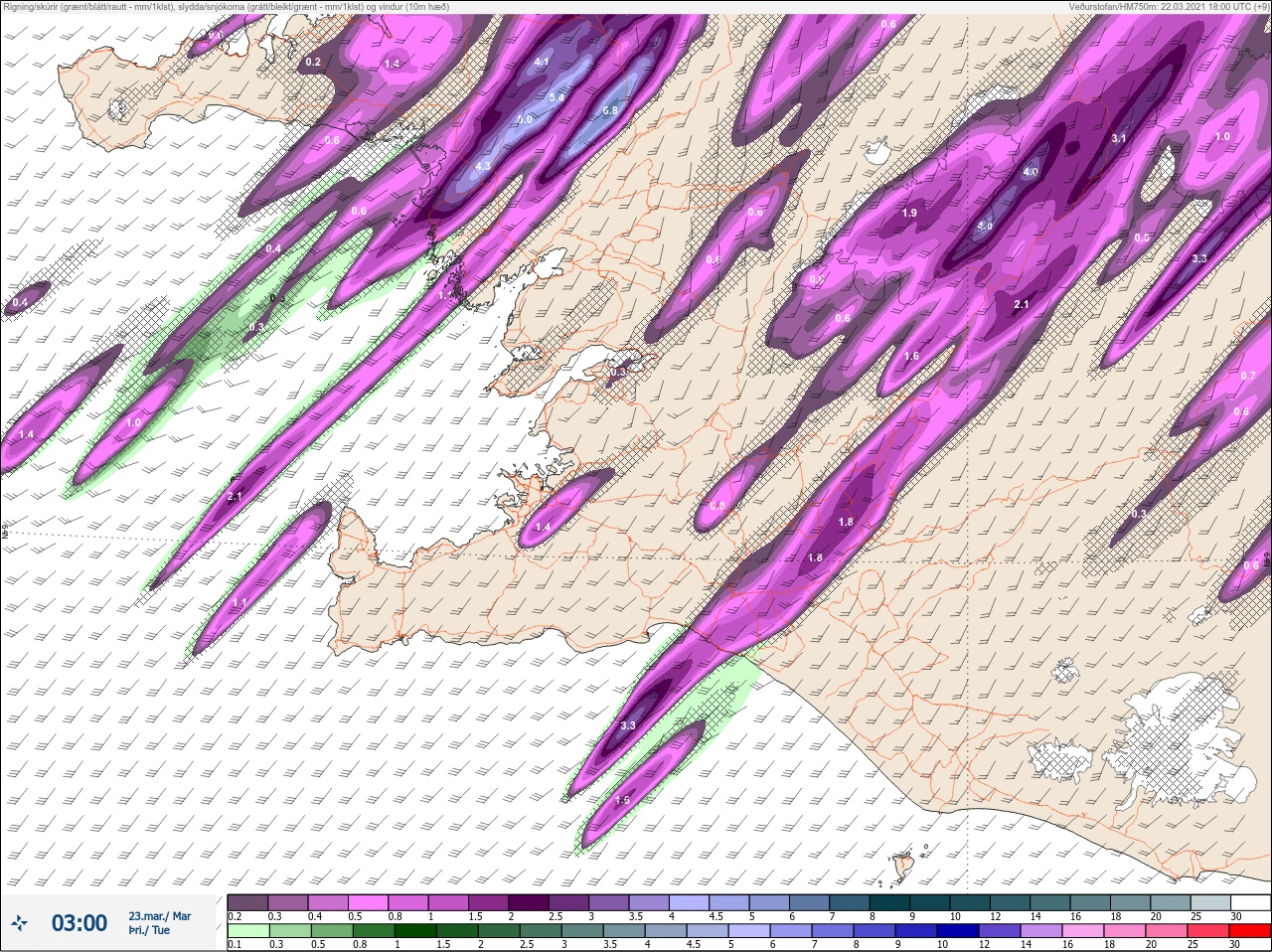
Task: Click the 1.5 value off the south coast
Action: click(623, 800)
